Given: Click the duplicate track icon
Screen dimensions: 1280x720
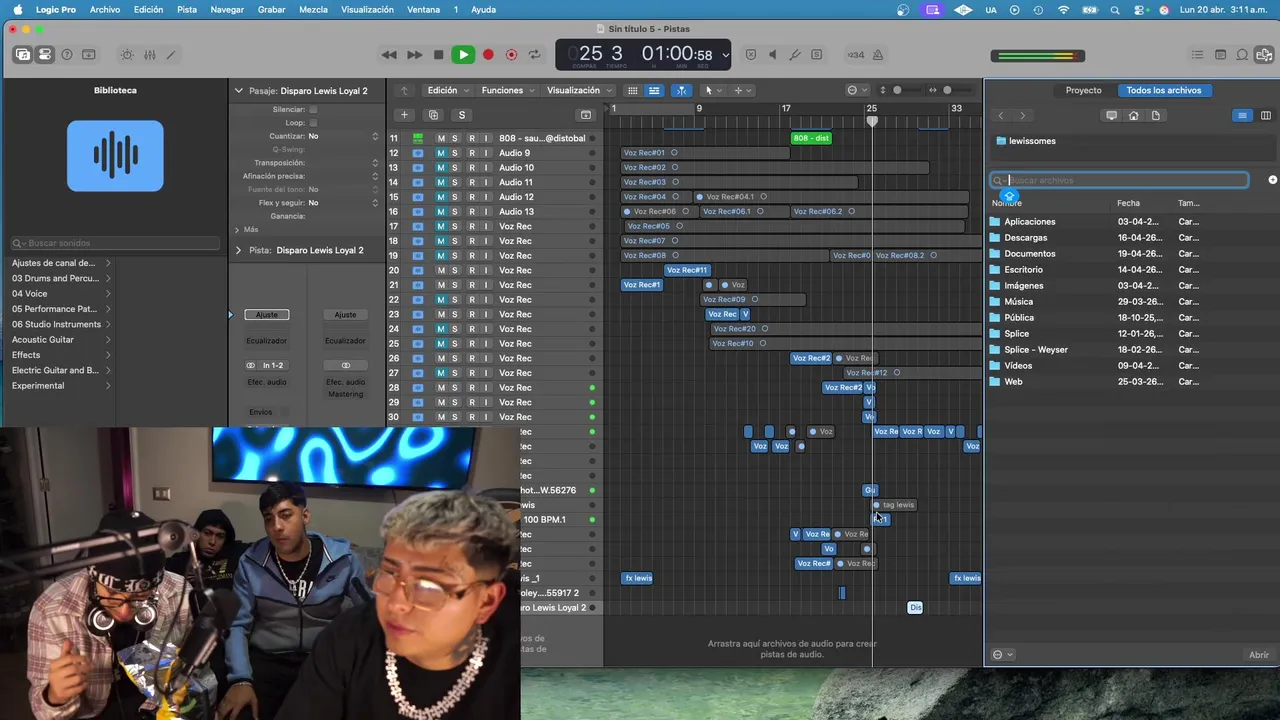Looking at the screenshot, I should tap(433, 115).
